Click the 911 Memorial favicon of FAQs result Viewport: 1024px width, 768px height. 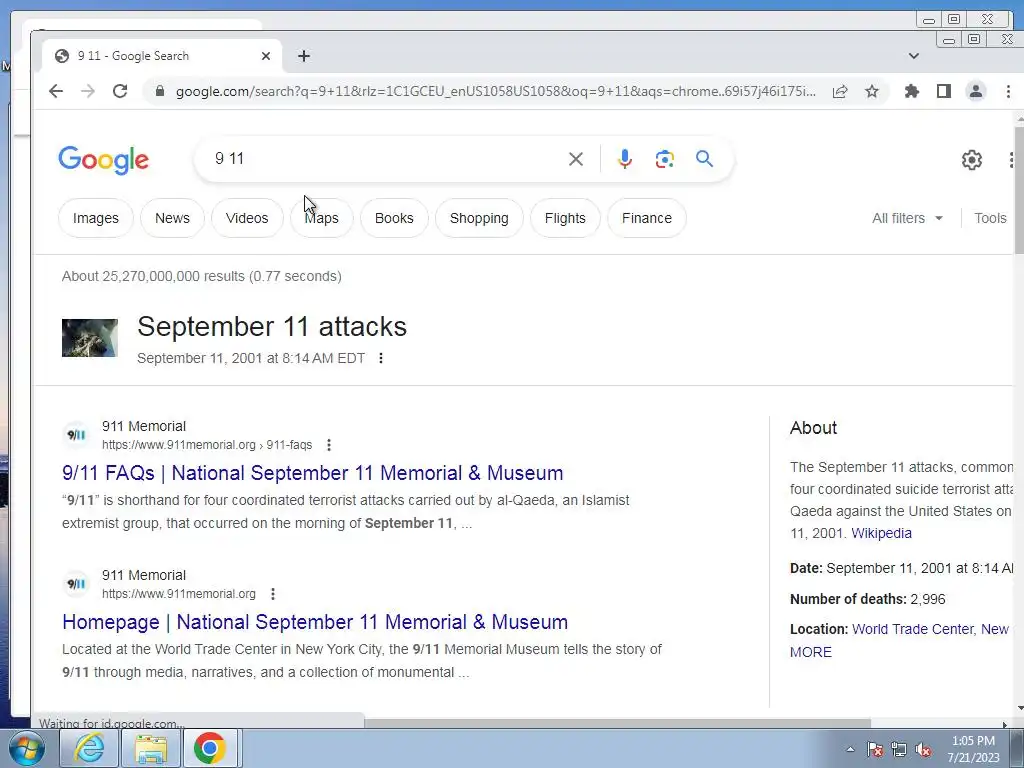click(x=76, y=435)
